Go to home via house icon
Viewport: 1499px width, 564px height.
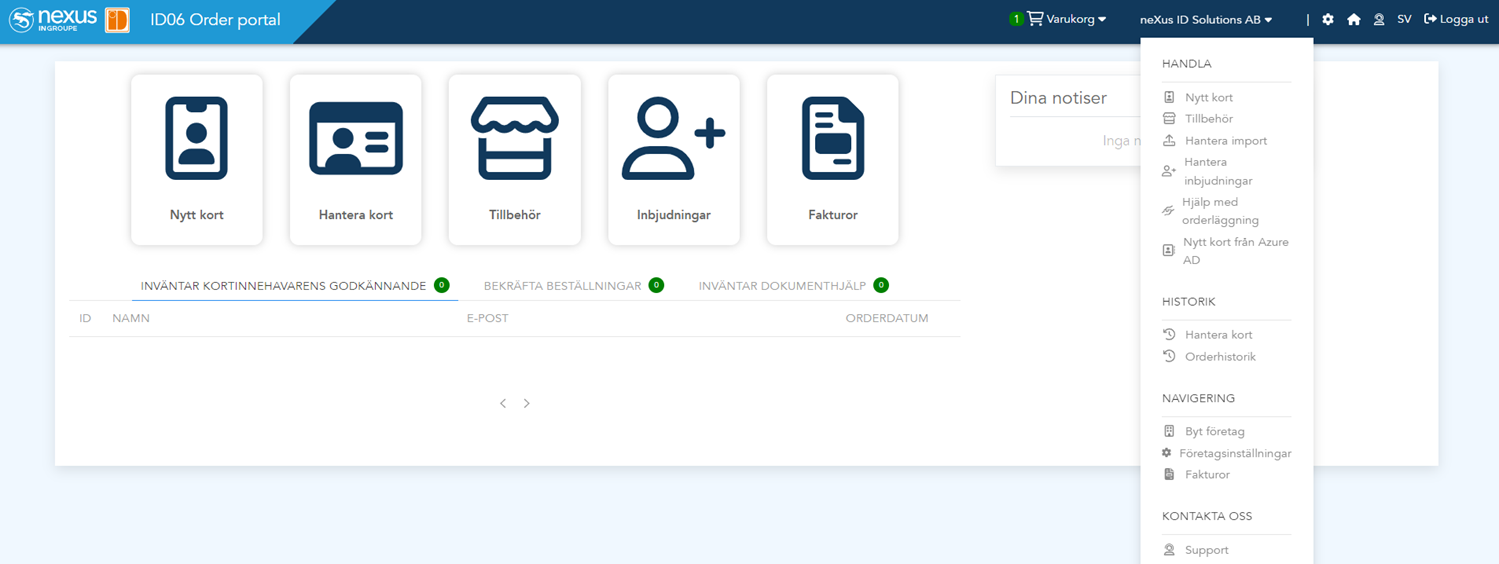click(x=1354, y=19)
